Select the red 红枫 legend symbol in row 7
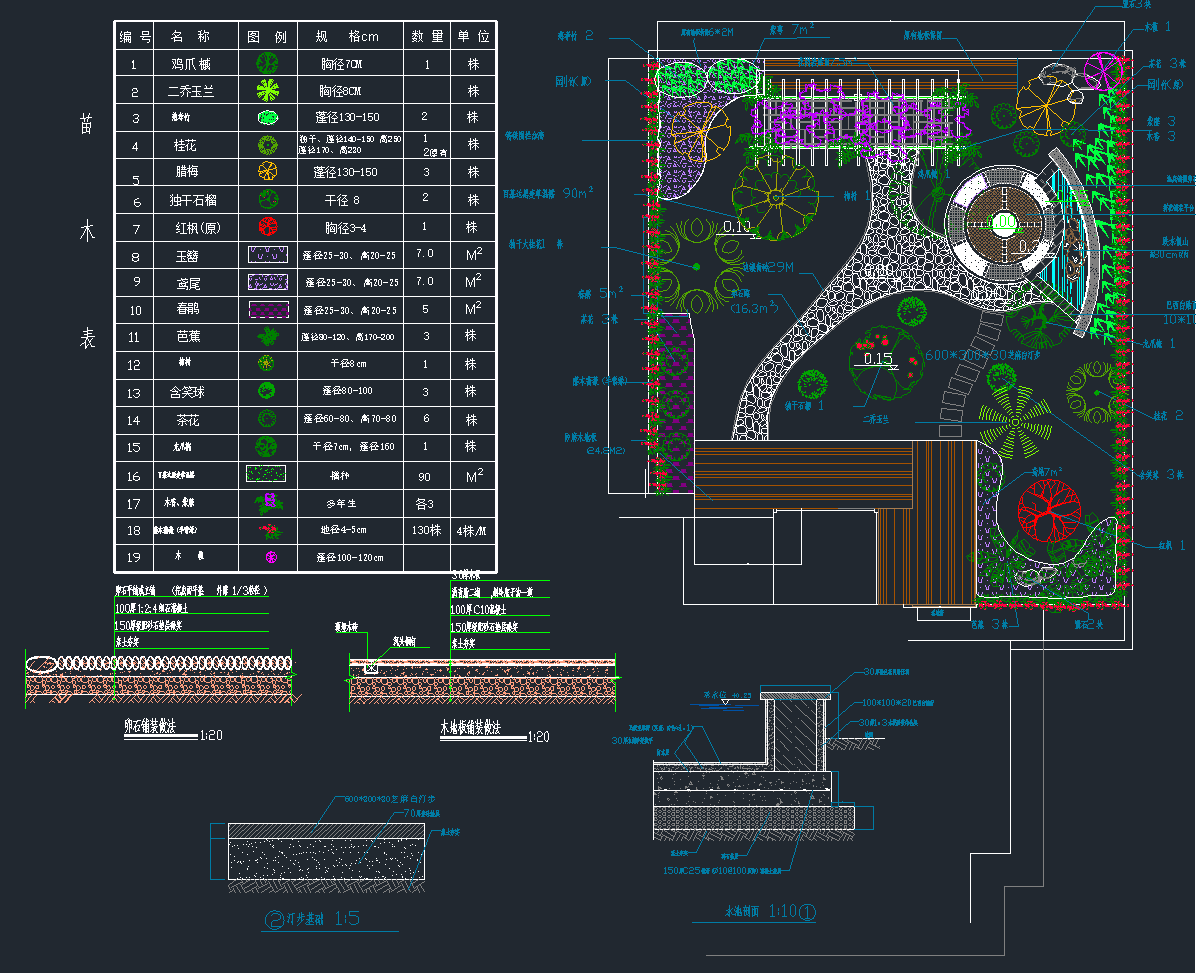1196x973 pixels. pos(267,227)
